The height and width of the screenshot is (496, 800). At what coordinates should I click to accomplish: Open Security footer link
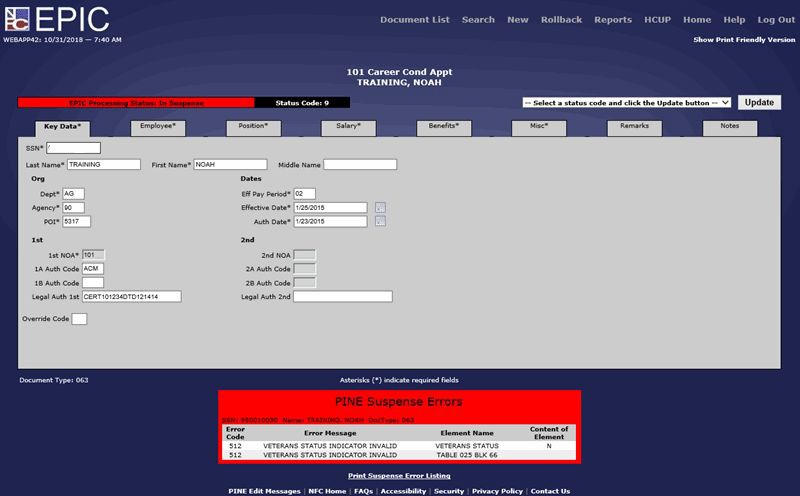(449, 491)
